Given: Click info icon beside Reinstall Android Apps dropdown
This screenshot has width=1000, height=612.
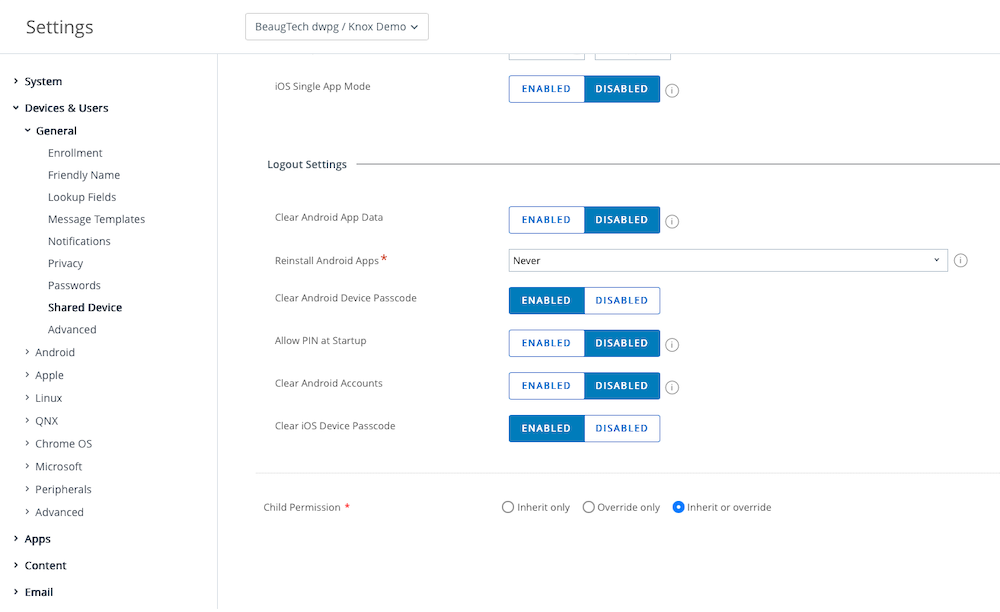Looking at the screenshot, I should 960,261.
